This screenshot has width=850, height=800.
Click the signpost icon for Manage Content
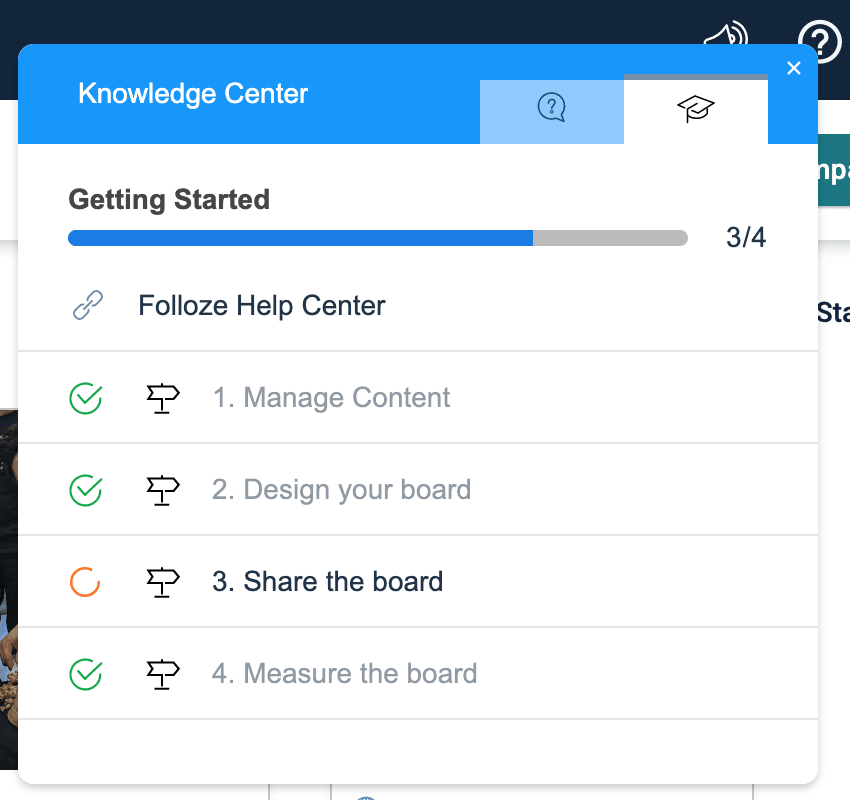[162, 398]
